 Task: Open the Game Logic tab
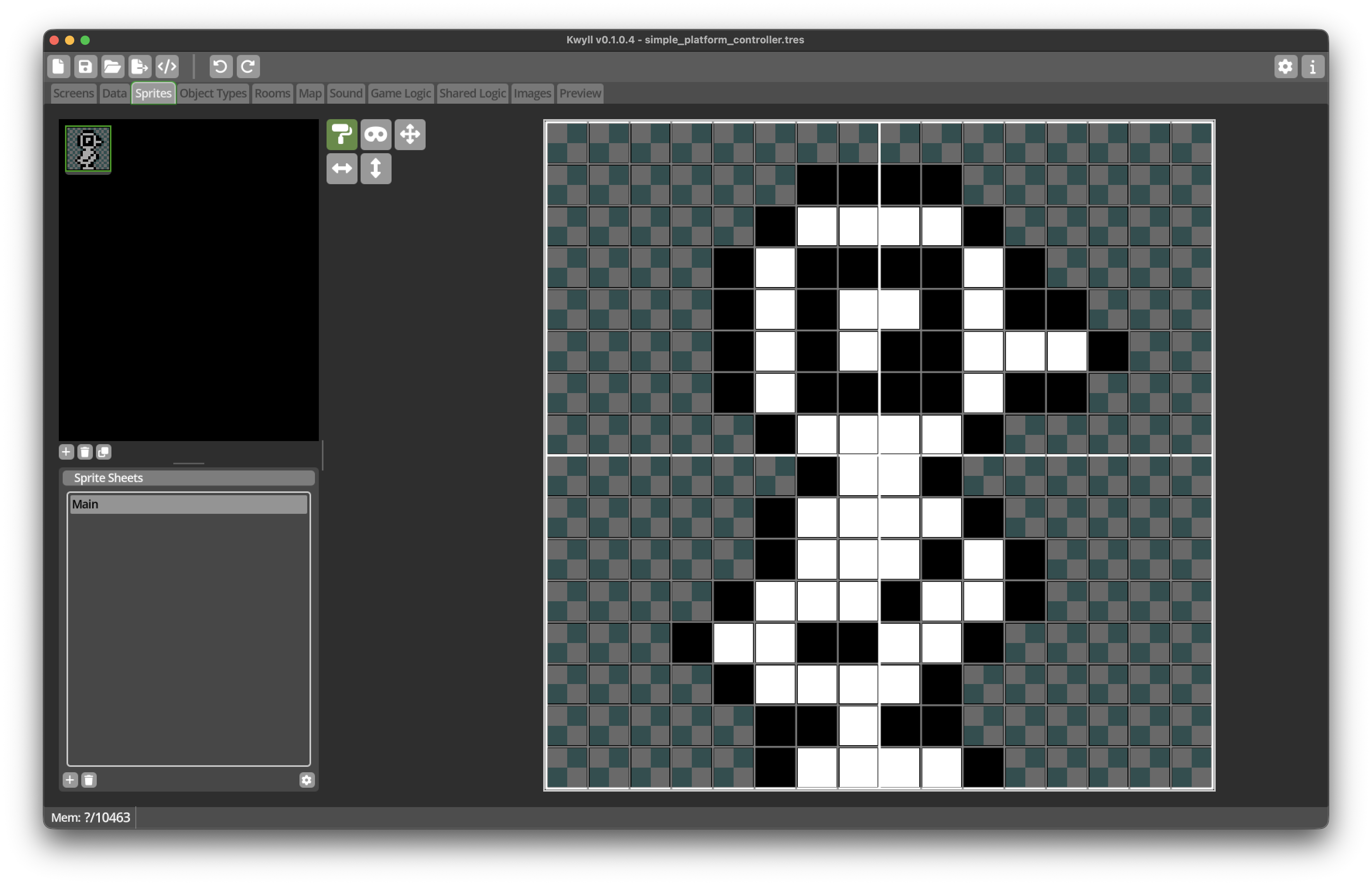click(400, 93)
